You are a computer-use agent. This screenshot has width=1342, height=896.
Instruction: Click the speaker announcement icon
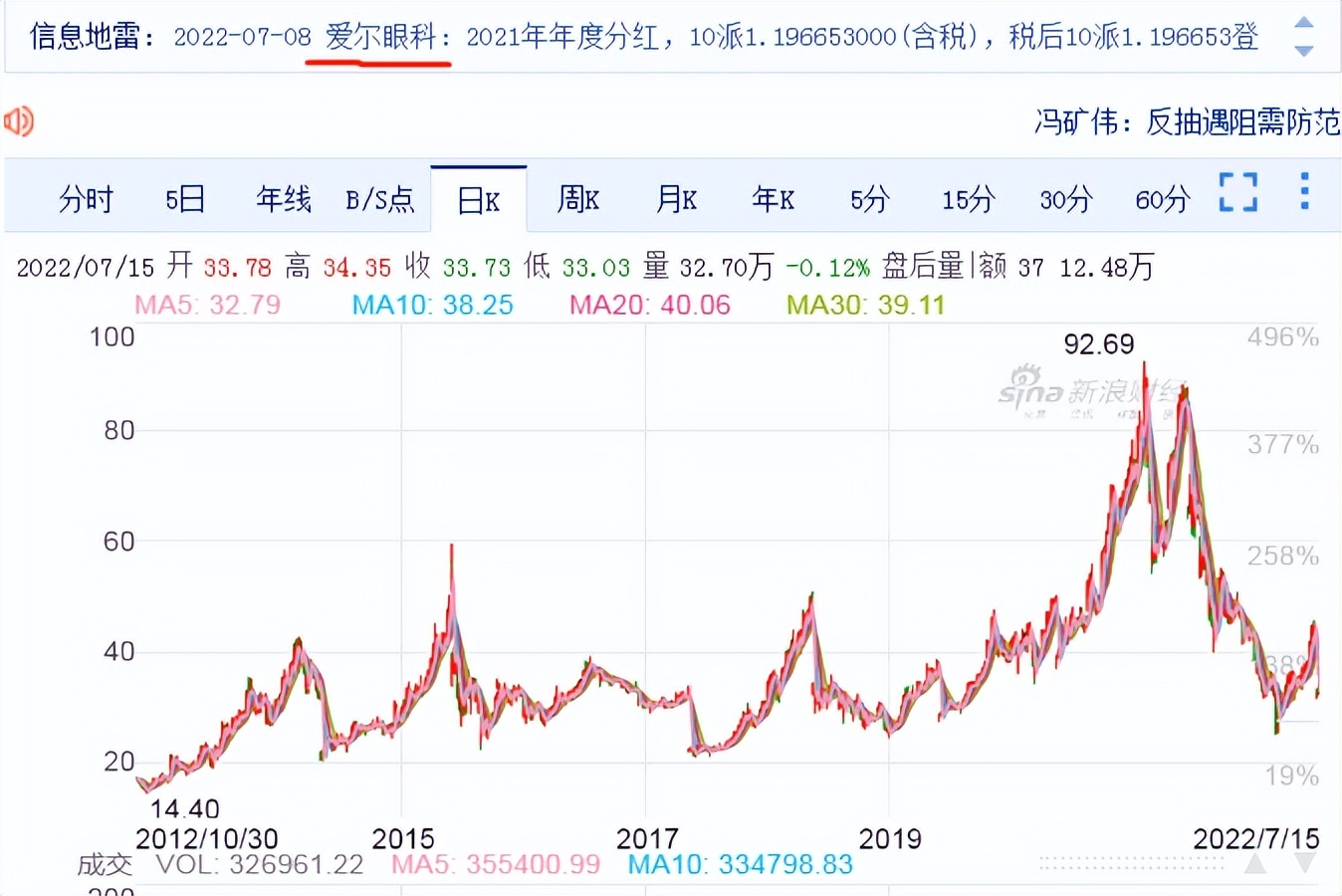pos(18,120)
